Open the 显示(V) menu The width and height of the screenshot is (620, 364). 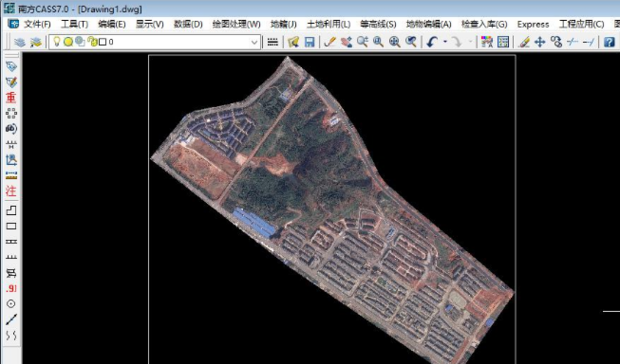149,25
